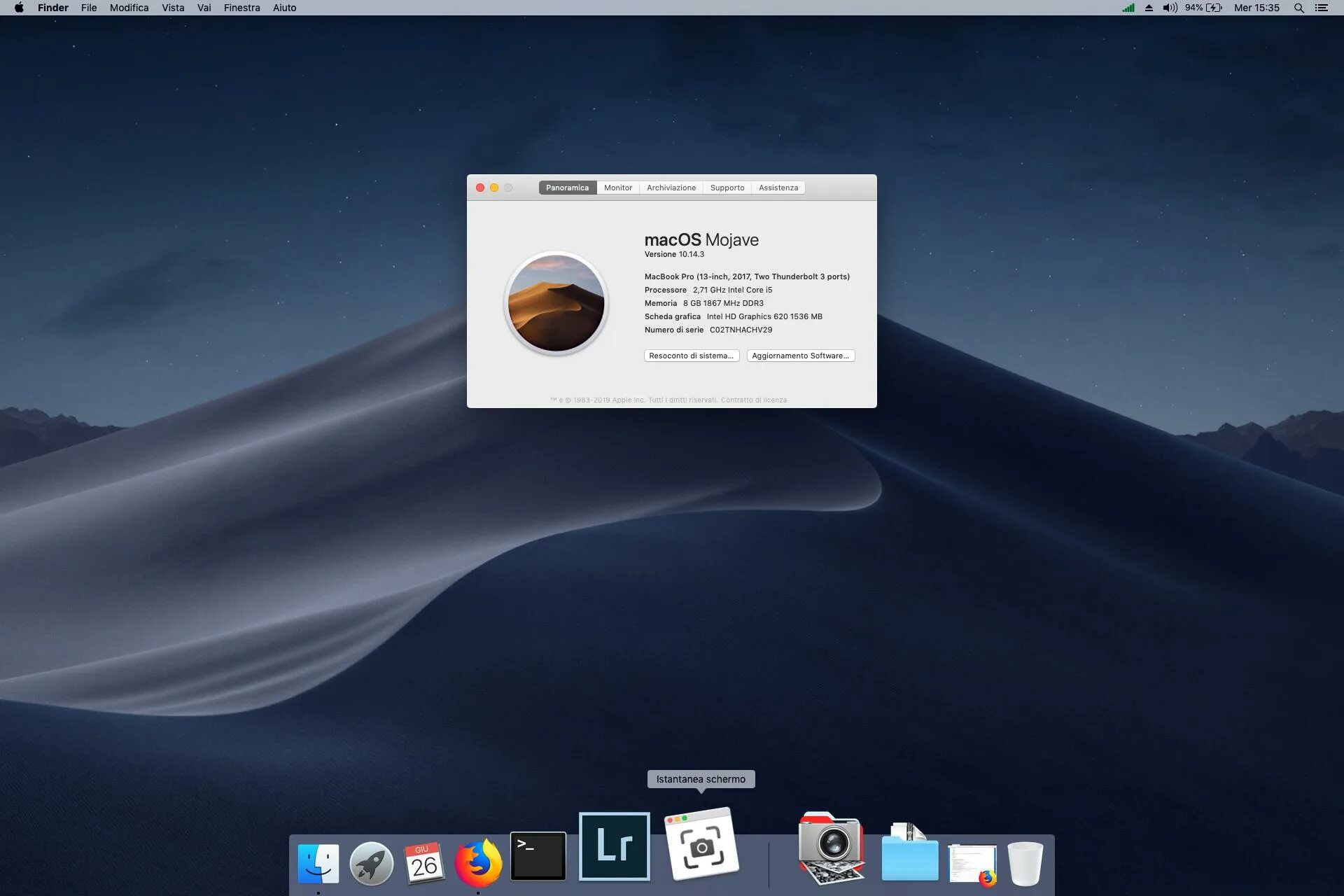Switch to the Monitor tab
Screen dimensions: 1344x896
click(617, 188)
